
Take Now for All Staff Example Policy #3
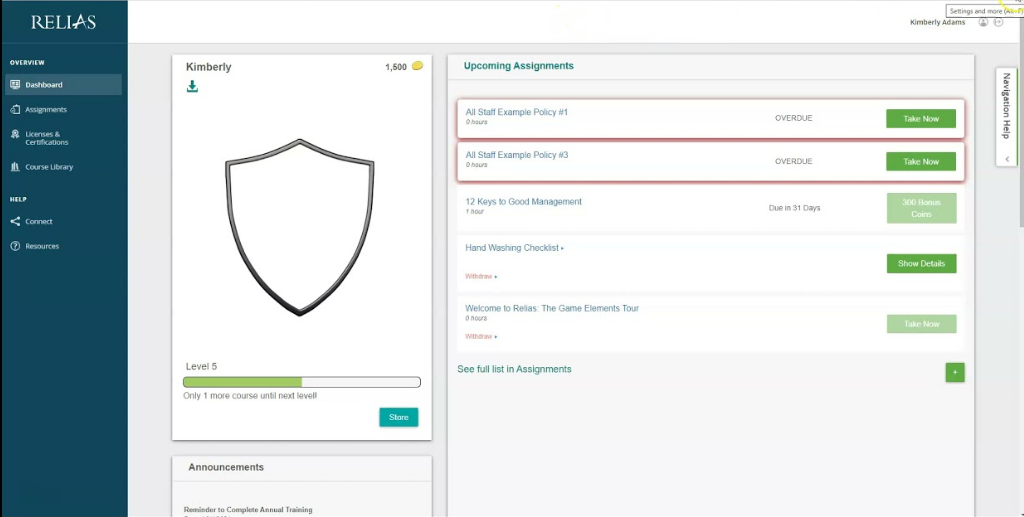[x=921, y=162]
